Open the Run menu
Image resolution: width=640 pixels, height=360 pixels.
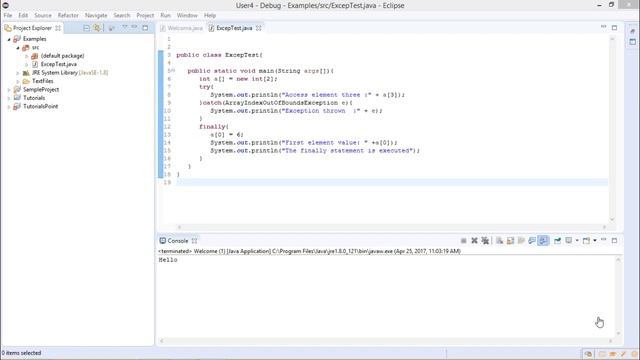click(x=165, y=15)
